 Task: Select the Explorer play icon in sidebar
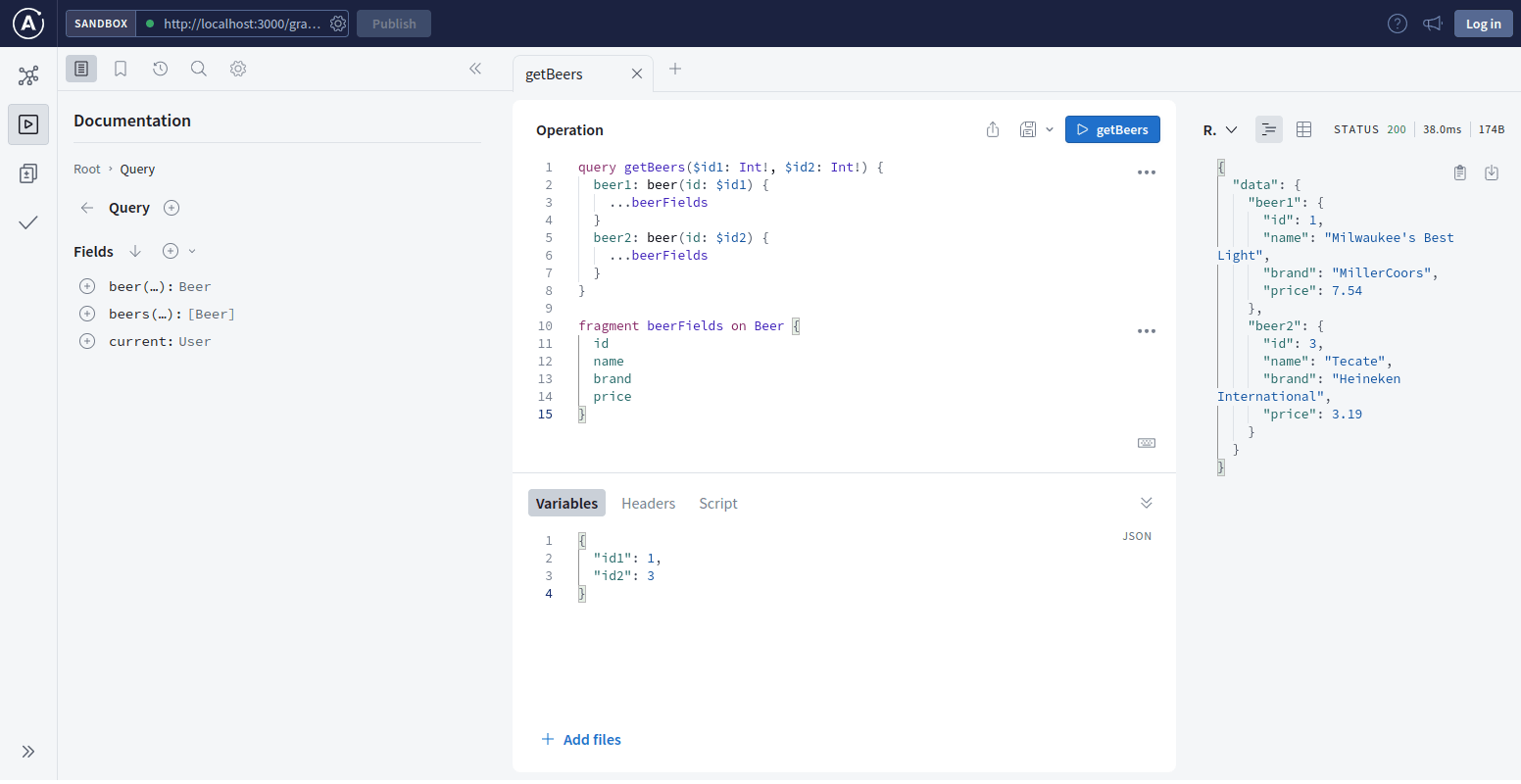pyautogui.click(x=28, y=124)
